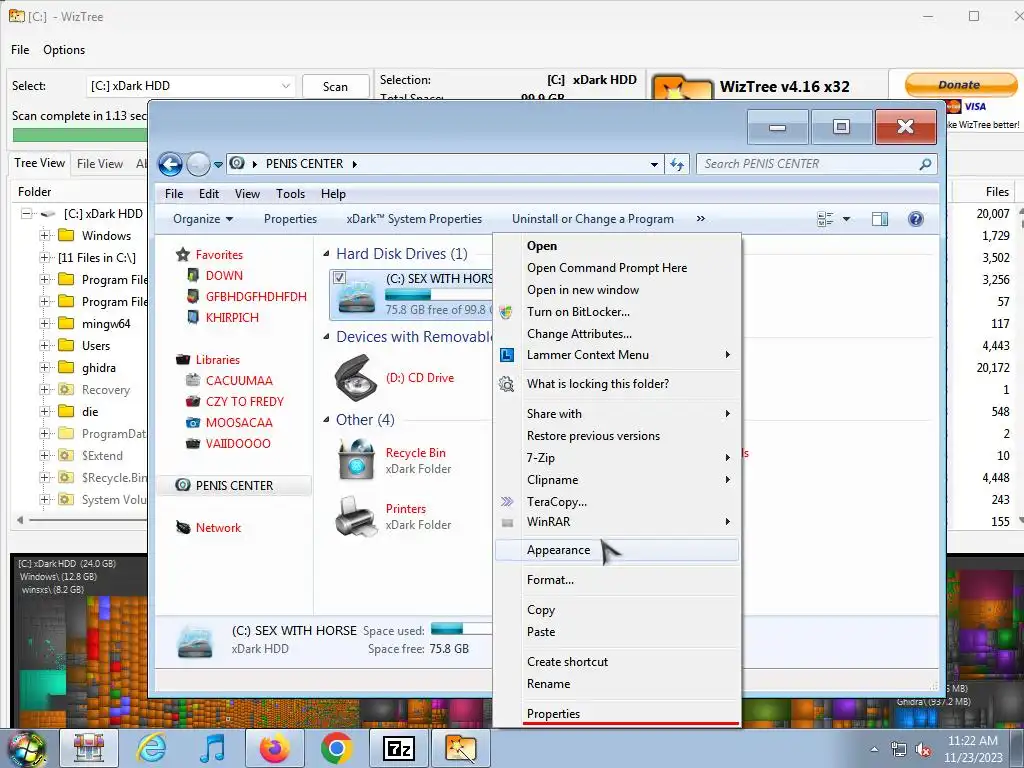This screenshot has height=768, width=1024.
Task: Choose Appearance in the context menu
Action: 617,550
